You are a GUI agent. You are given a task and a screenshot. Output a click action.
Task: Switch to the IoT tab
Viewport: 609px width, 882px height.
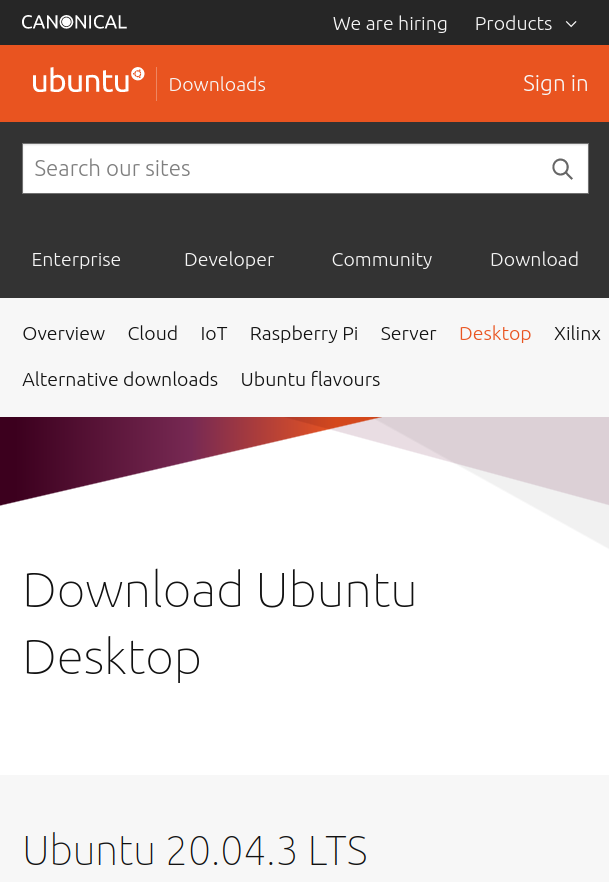click(x=214, y=334)
